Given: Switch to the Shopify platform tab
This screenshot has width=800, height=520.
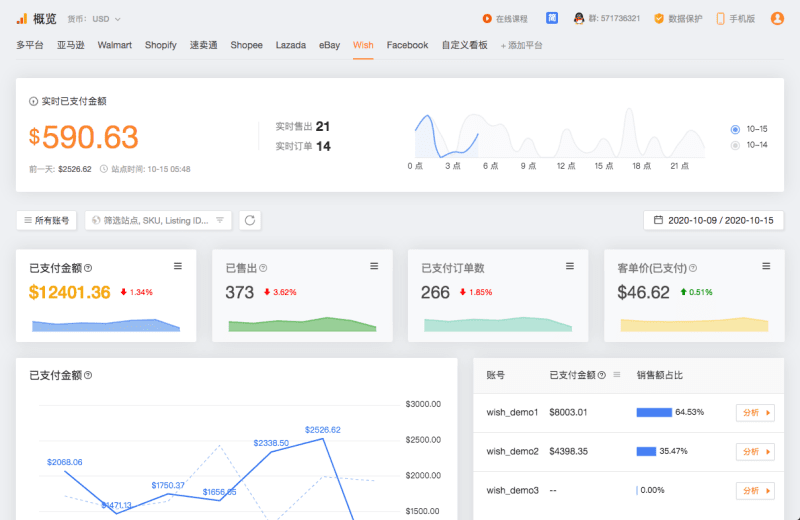Looking at the screenshot, I should click(x=160, y=45).
